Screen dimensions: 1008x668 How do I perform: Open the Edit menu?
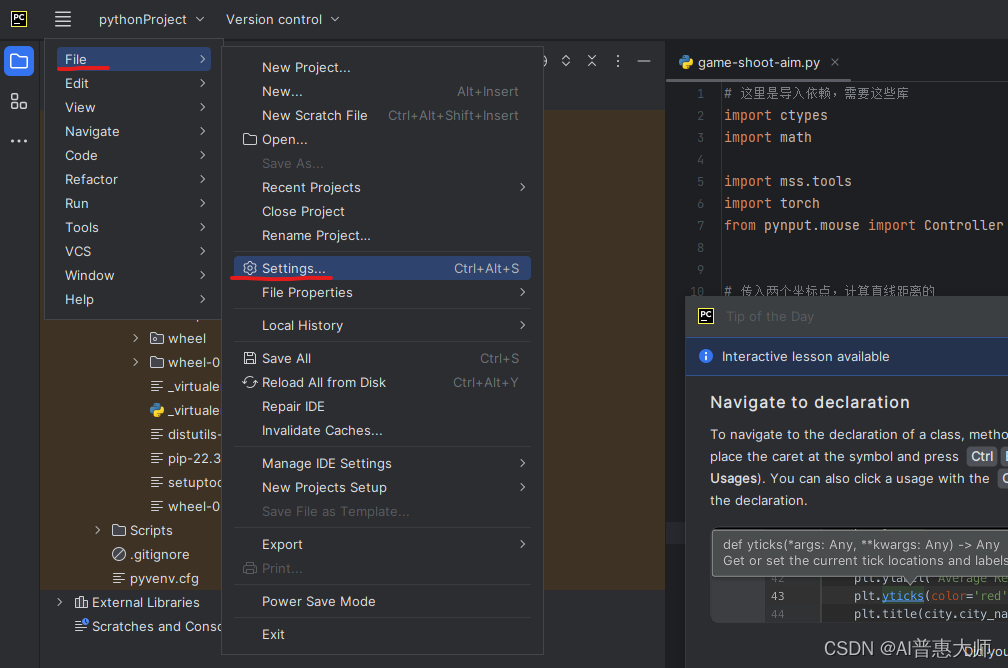click(x=134, y=84)
